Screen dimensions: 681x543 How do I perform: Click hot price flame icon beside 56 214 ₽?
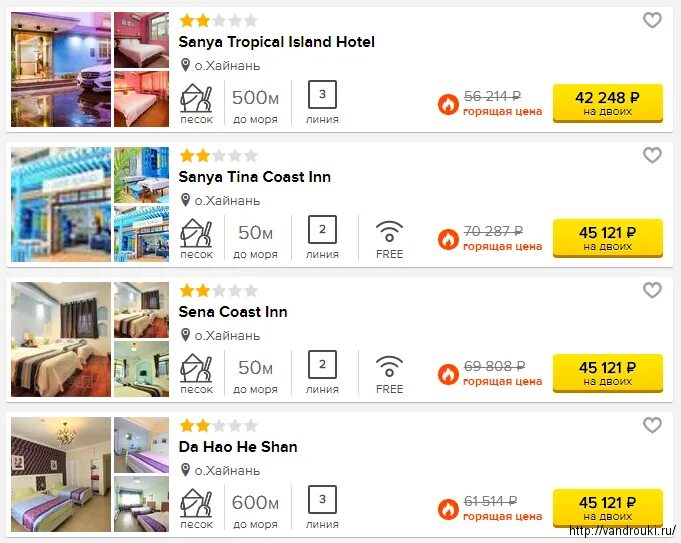[x=448, y=104]
